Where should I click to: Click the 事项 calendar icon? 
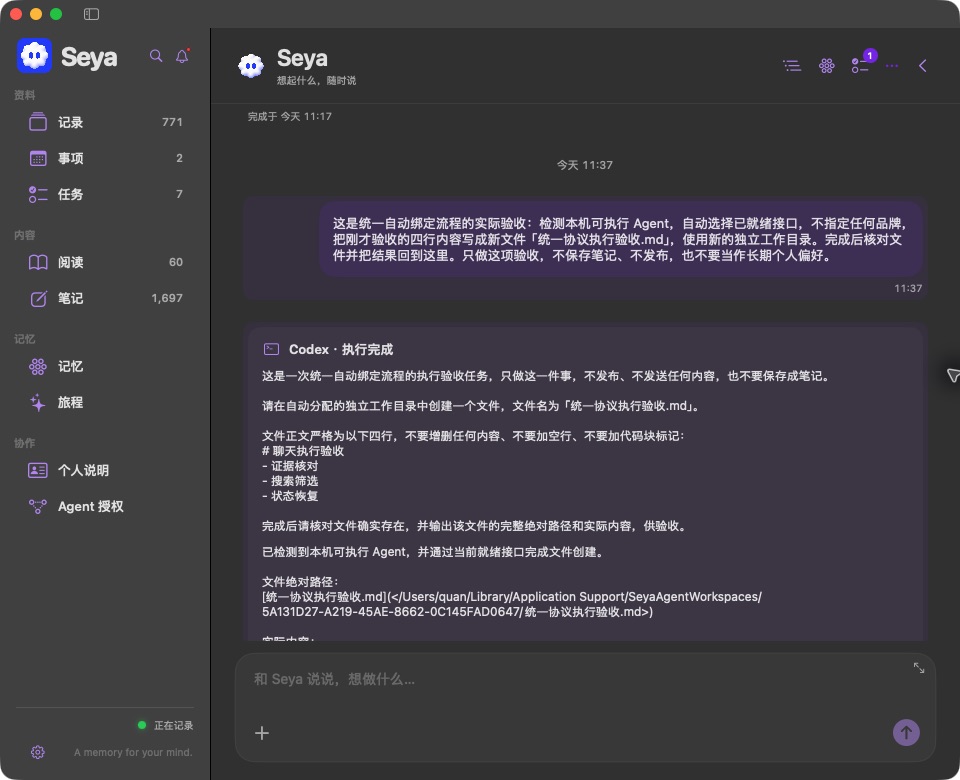38,158
